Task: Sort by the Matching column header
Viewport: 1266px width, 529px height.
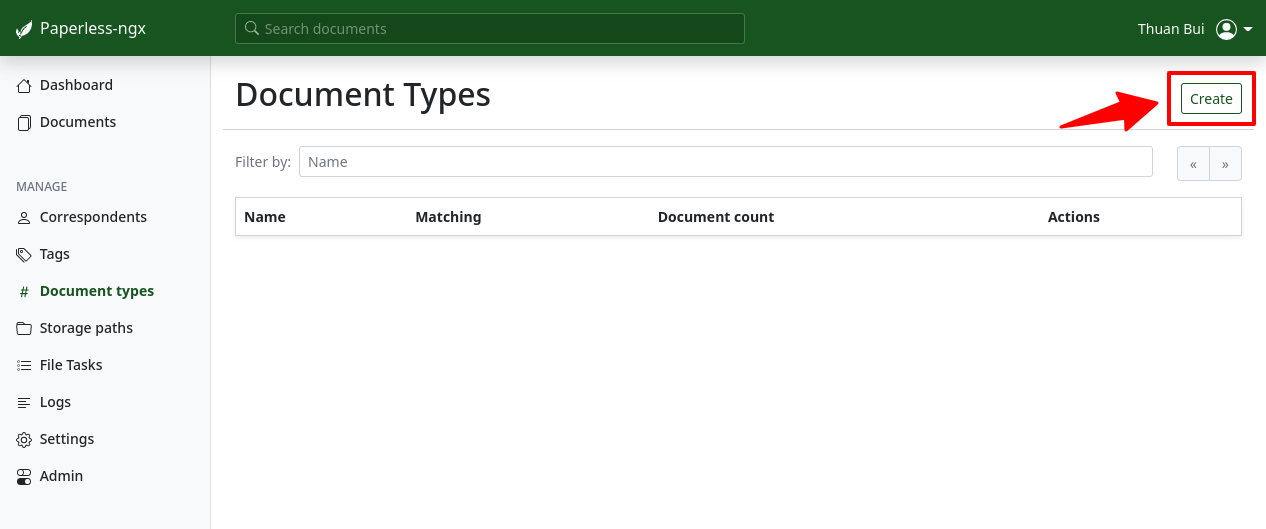Action: 448,217
